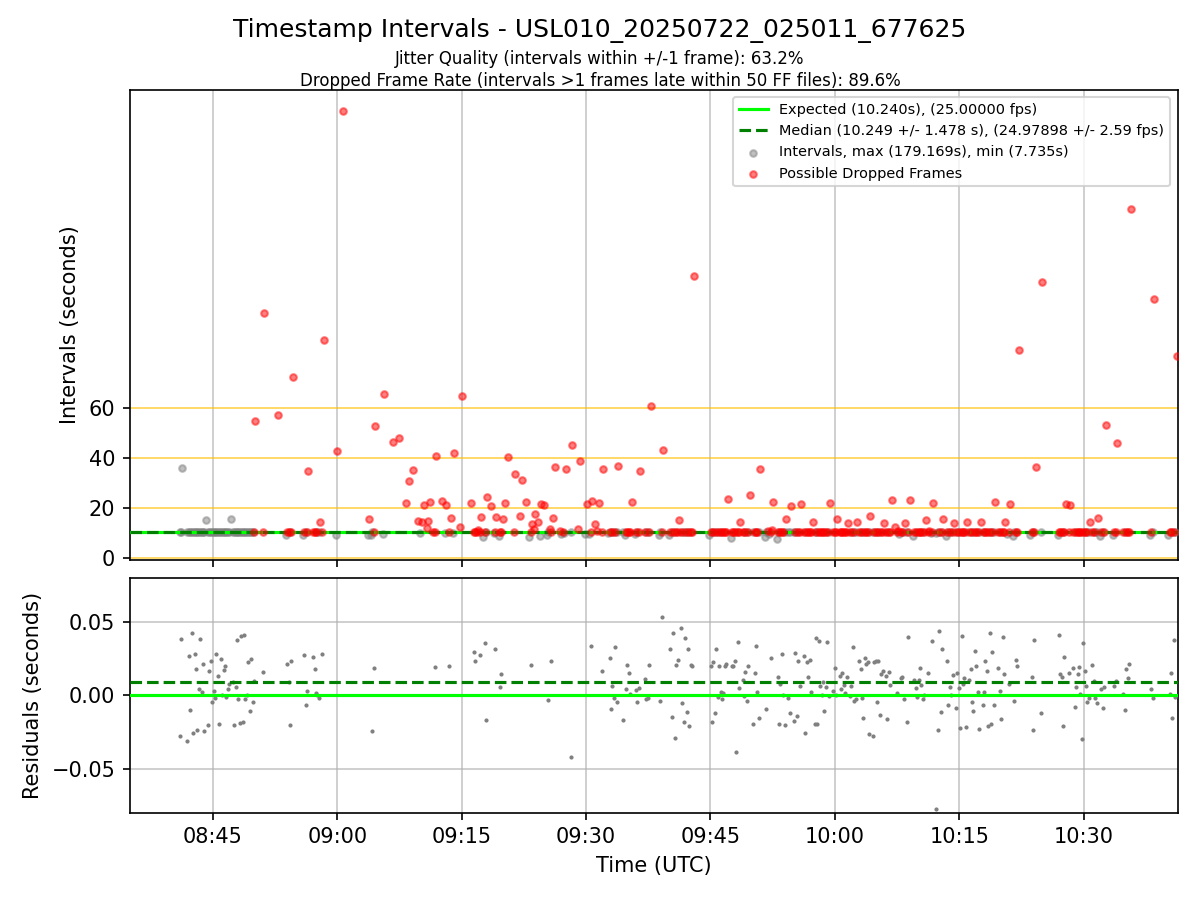
Task: Click legend entry 'Intervals, max (179.169s), min (7.735s)'
Action: click(x=923, y=151)
